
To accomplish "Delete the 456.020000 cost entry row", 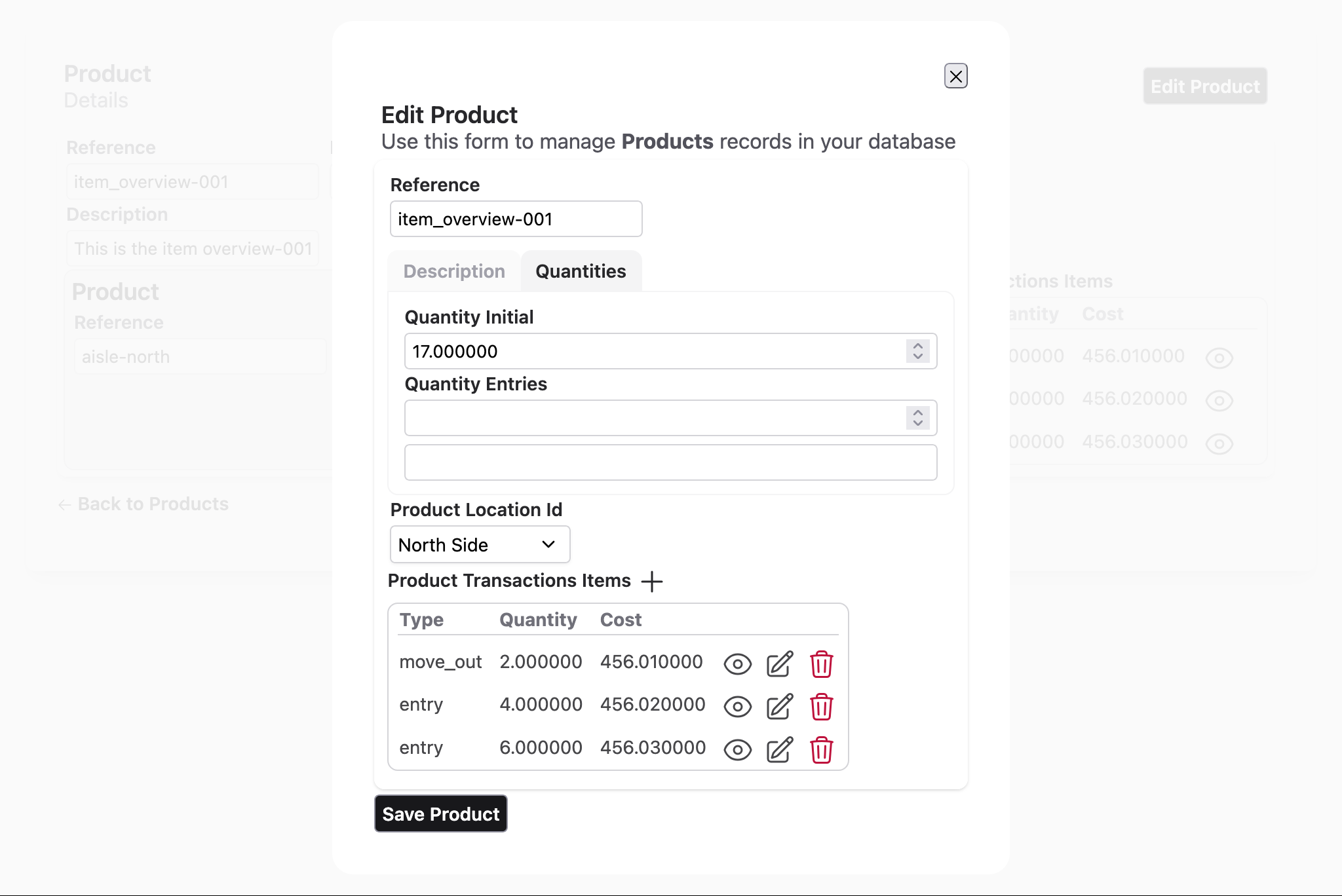I will [821, 707].
